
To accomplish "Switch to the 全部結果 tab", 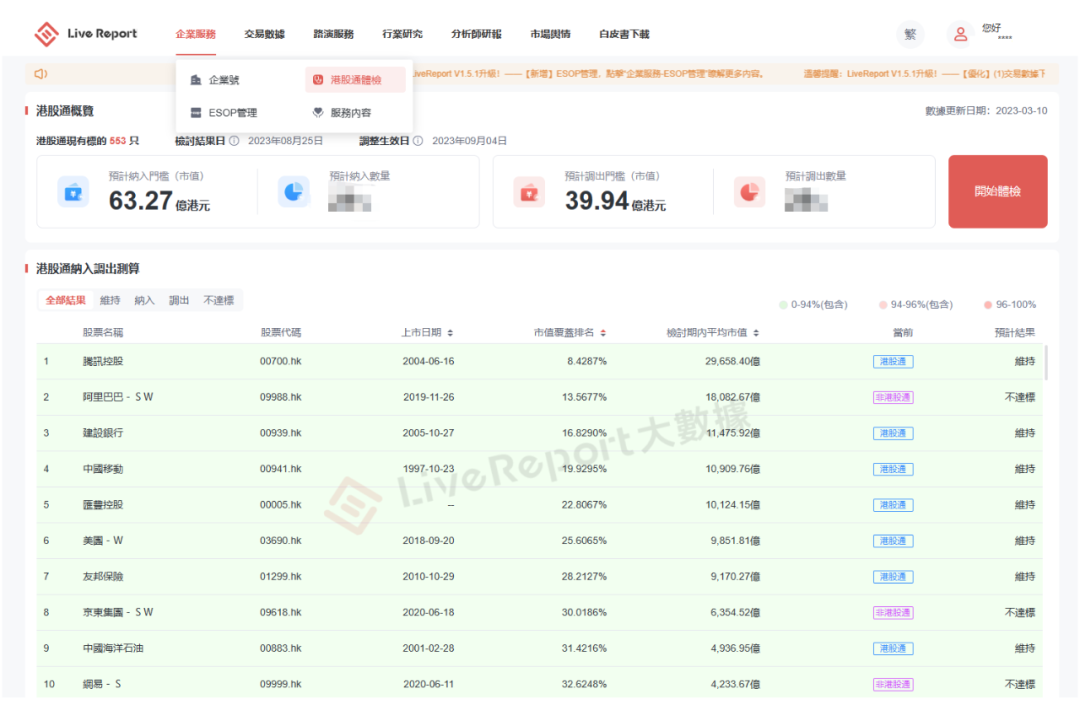I will (x=65, y=300).
